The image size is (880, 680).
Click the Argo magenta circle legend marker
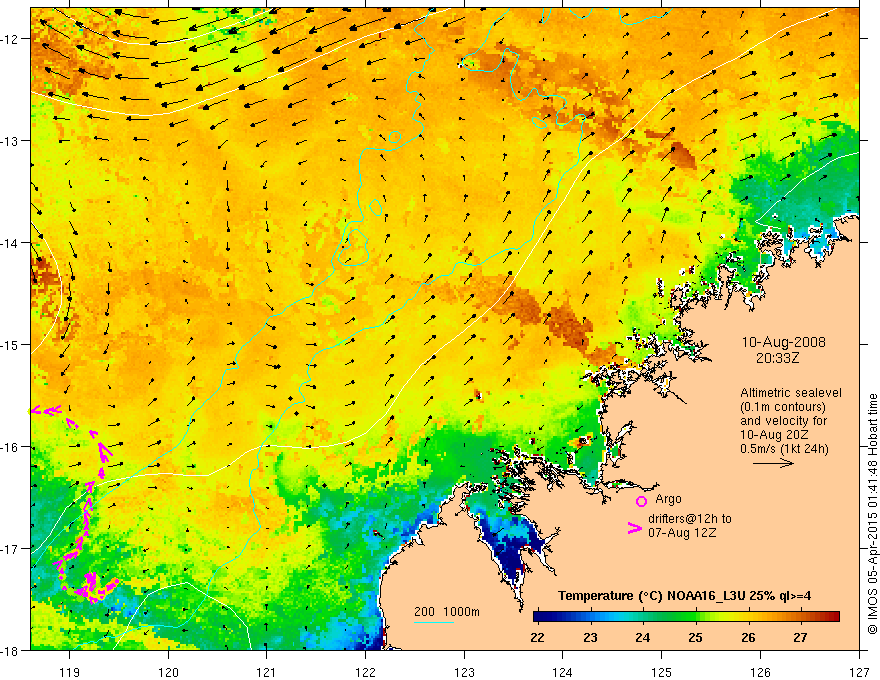pyautogui.click(x=641, y=501)
